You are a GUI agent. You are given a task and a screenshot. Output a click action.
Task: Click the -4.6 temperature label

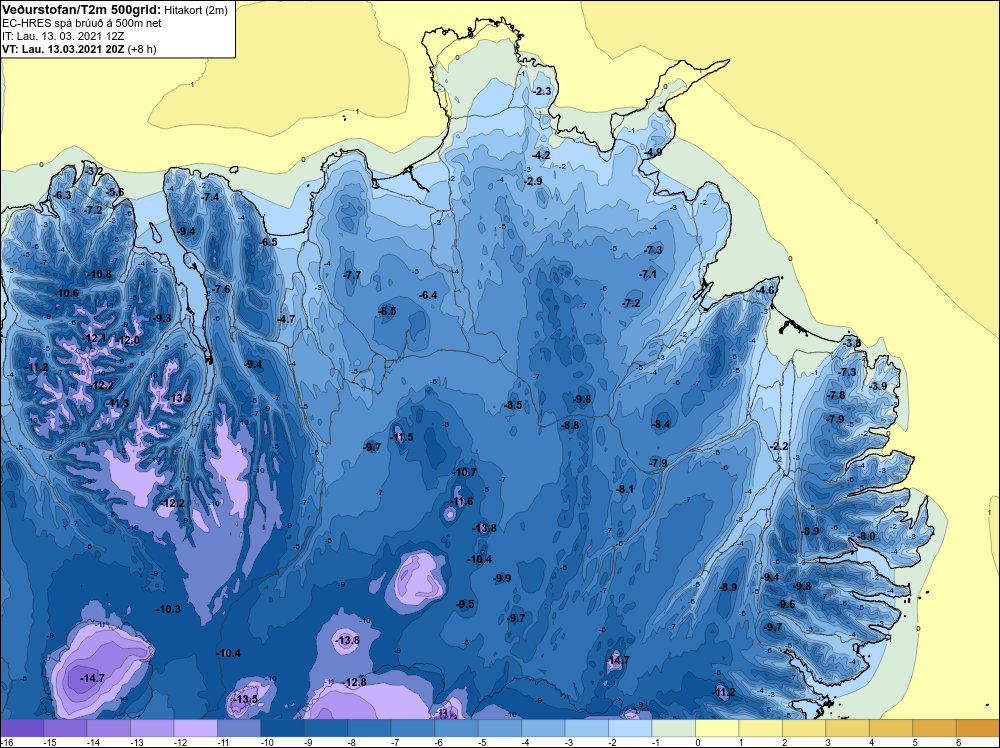click(765, 291)
